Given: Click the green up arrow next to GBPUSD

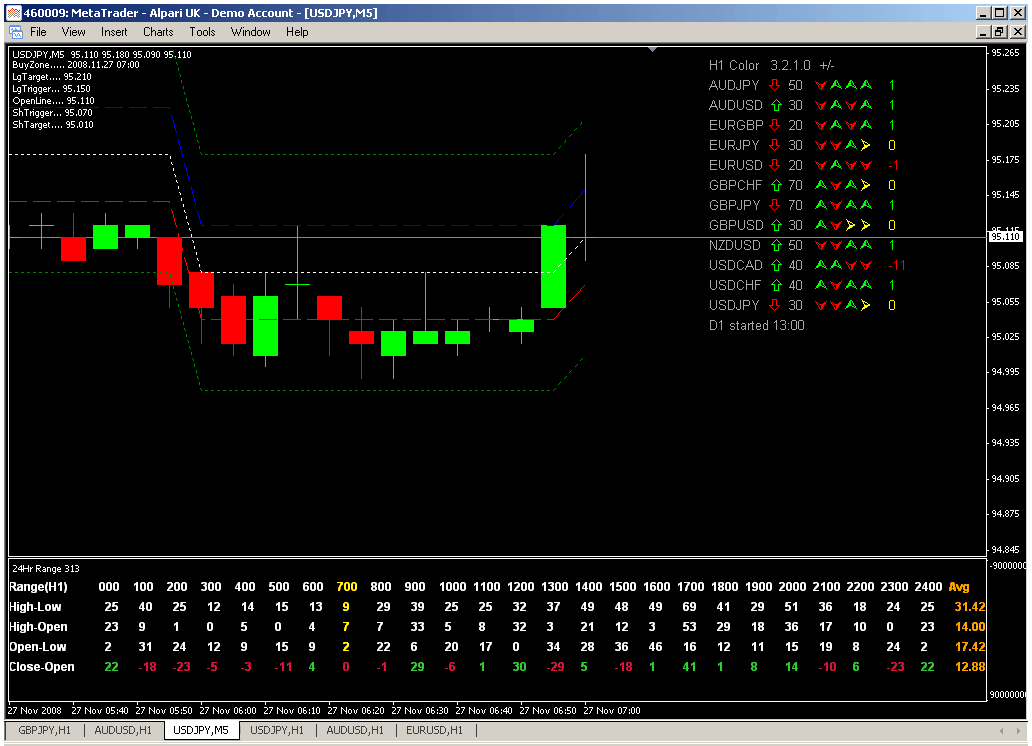Looking at the screenshot, I should (776, 225).
